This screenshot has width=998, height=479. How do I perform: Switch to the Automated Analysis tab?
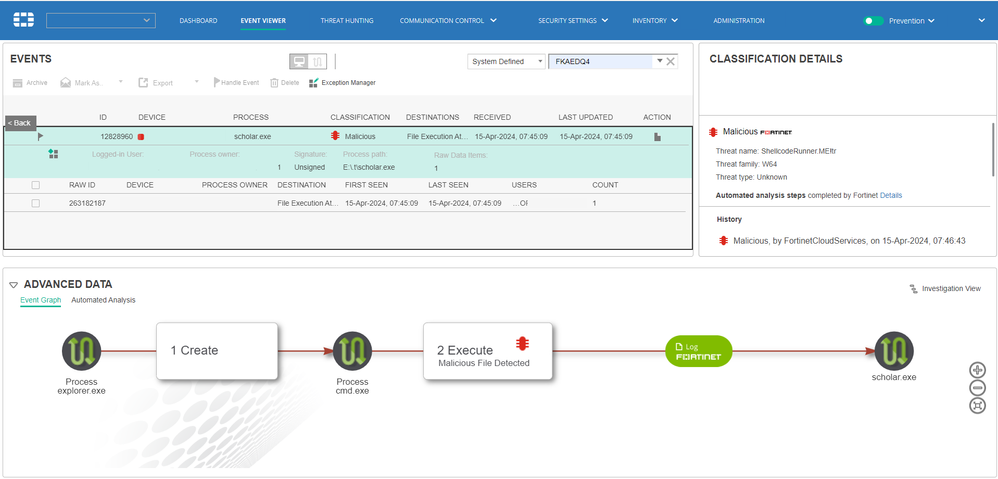click(103, 300)
